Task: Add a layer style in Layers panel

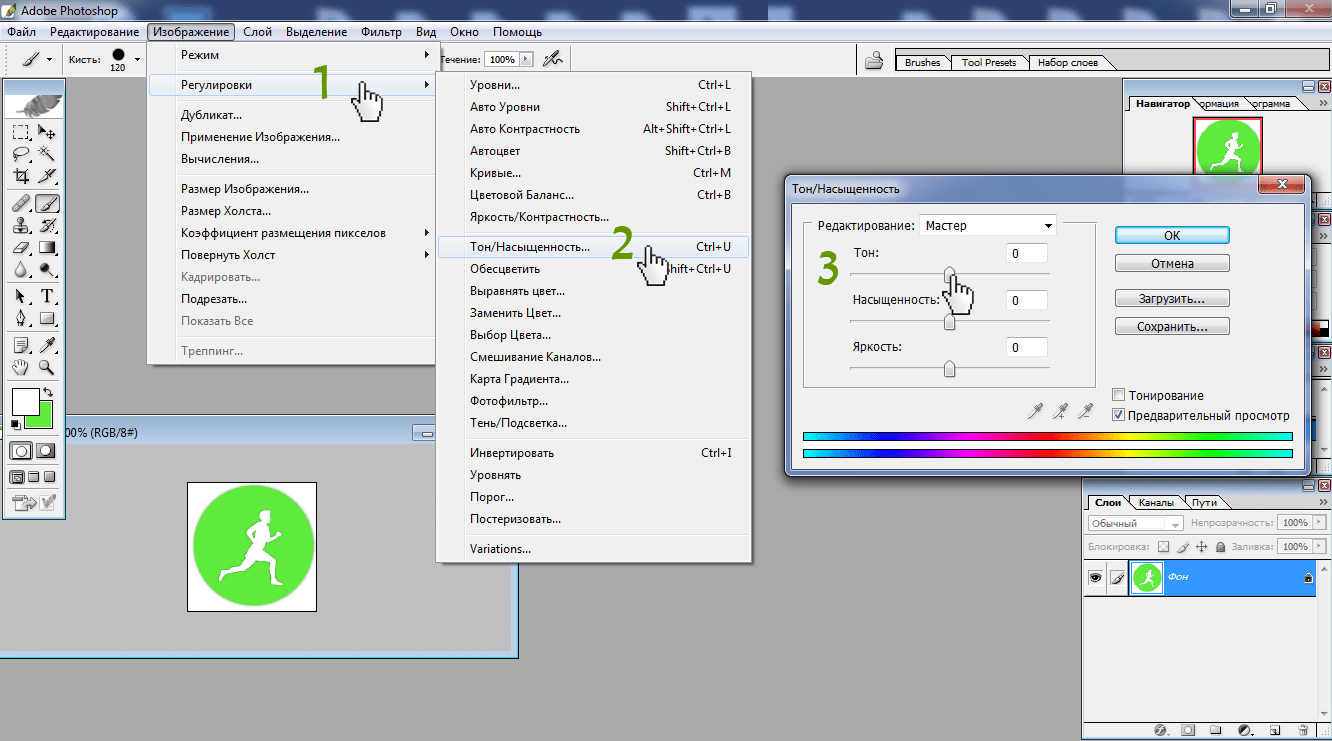Action: (1160, 730)
